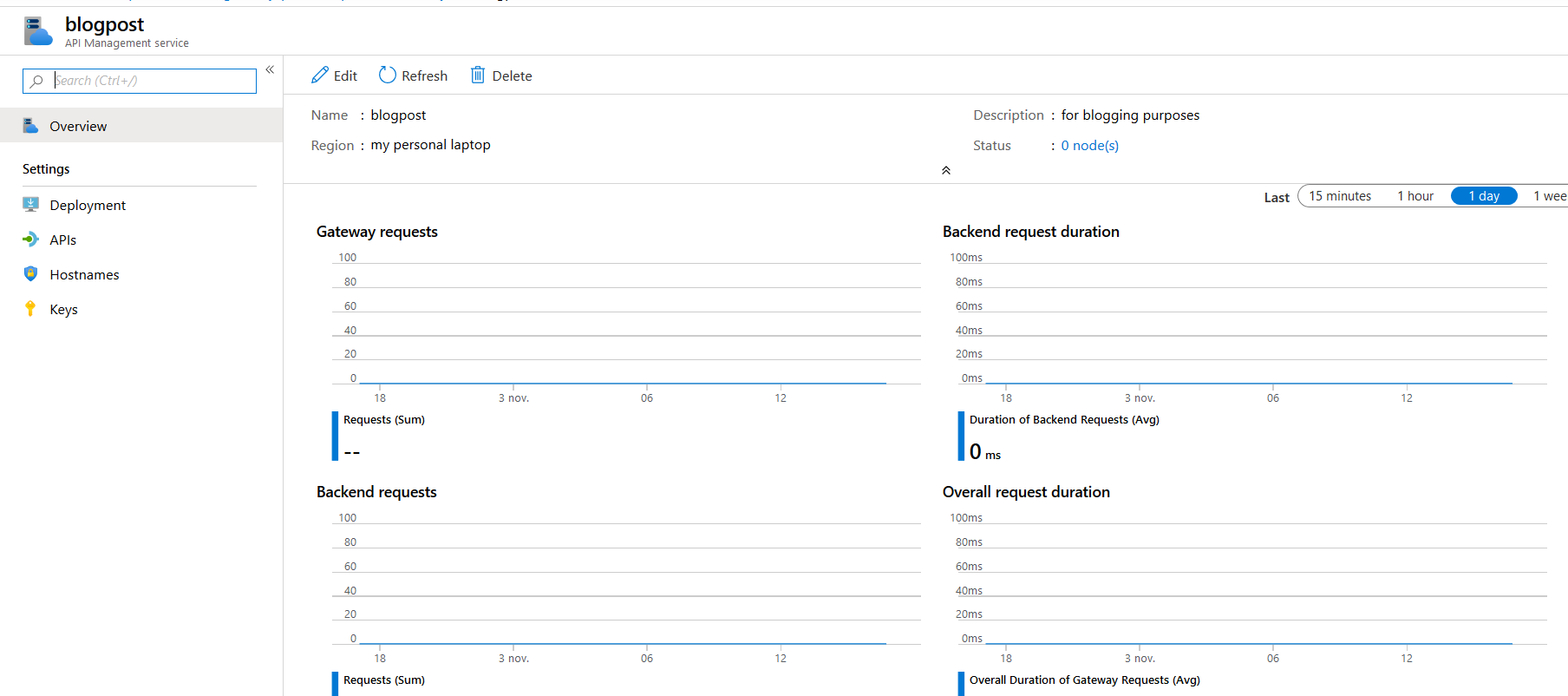Select the 1 day time range
The height and width of the screenshot is (696, 1568).
click(1484, 196)
